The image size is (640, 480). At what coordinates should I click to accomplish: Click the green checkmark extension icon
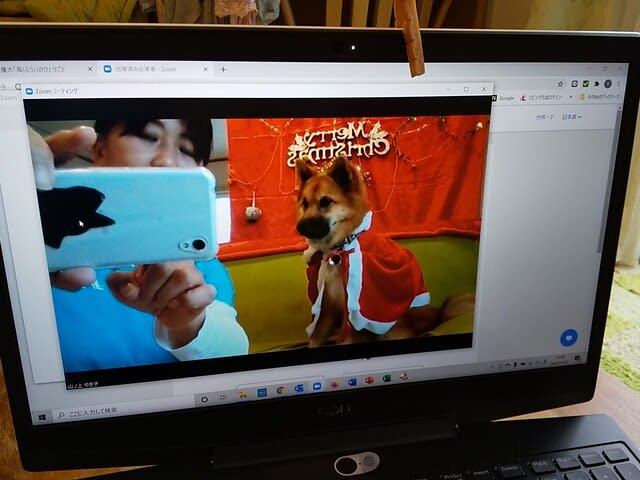coord(586,84)
